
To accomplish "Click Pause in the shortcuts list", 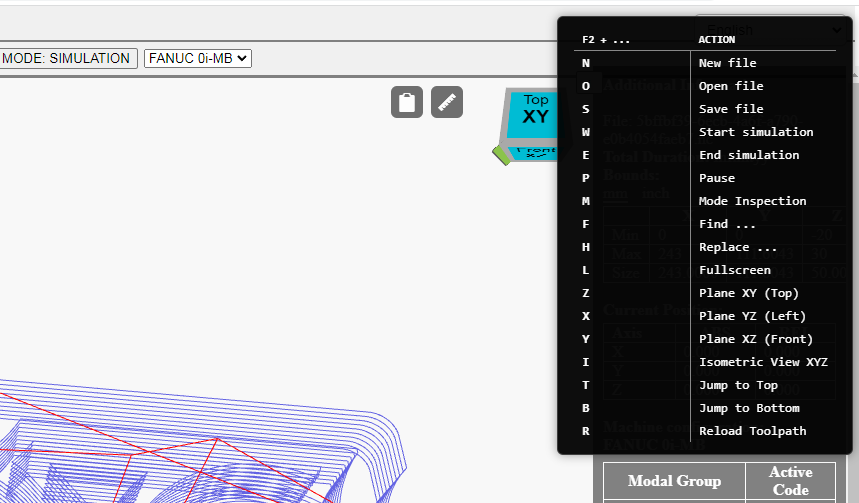I will pyautogui.click(x=717, y=178).
